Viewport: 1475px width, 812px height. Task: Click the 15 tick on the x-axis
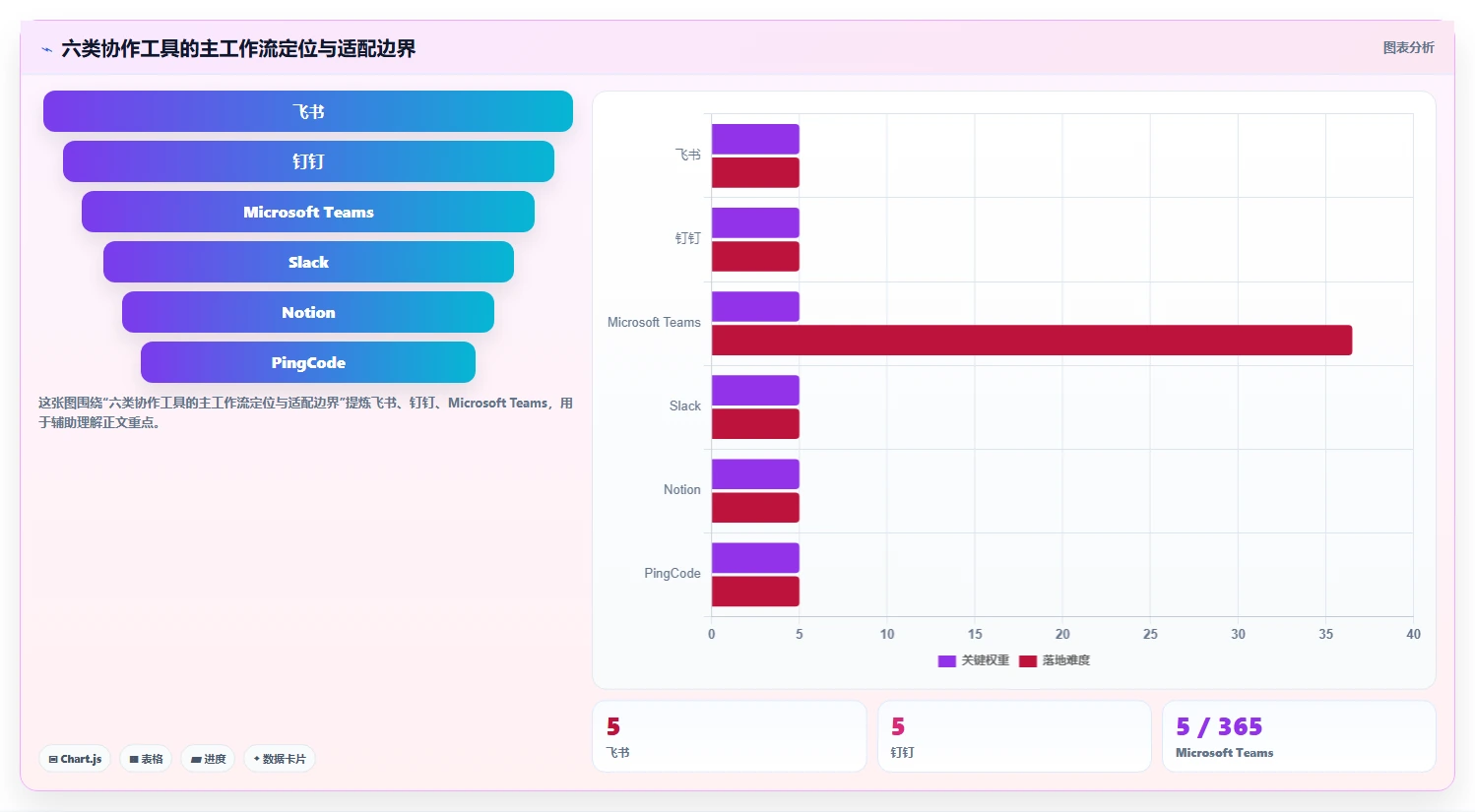point(975,634)
